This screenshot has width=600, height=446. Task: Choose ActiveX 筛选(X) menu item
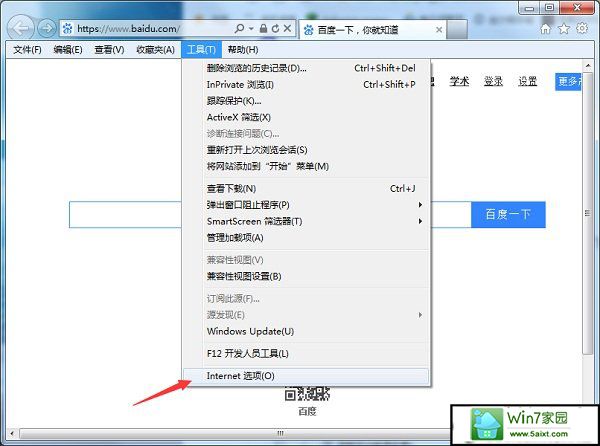pyautogui.click(x=306, y=117)
